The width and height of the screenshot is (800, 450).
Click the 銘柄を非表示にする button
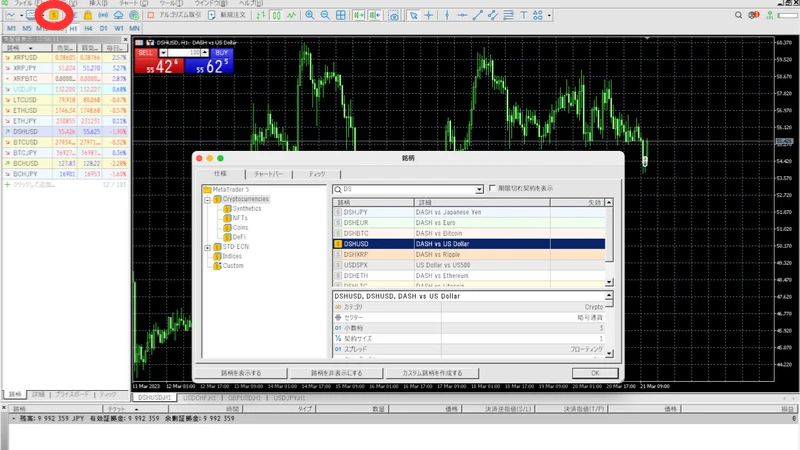[336, 373]
